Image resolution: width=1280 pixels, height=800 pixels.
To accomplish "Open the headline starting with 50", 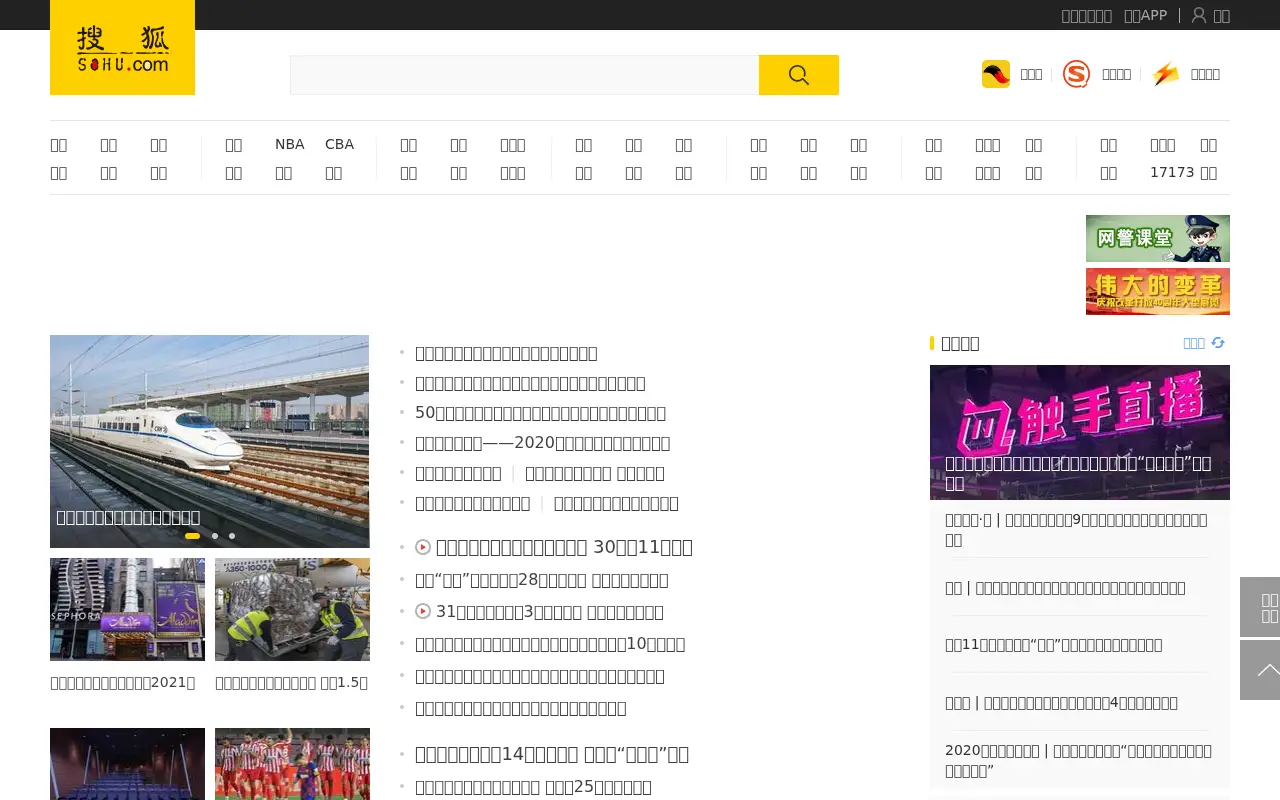I will point(540,413).
